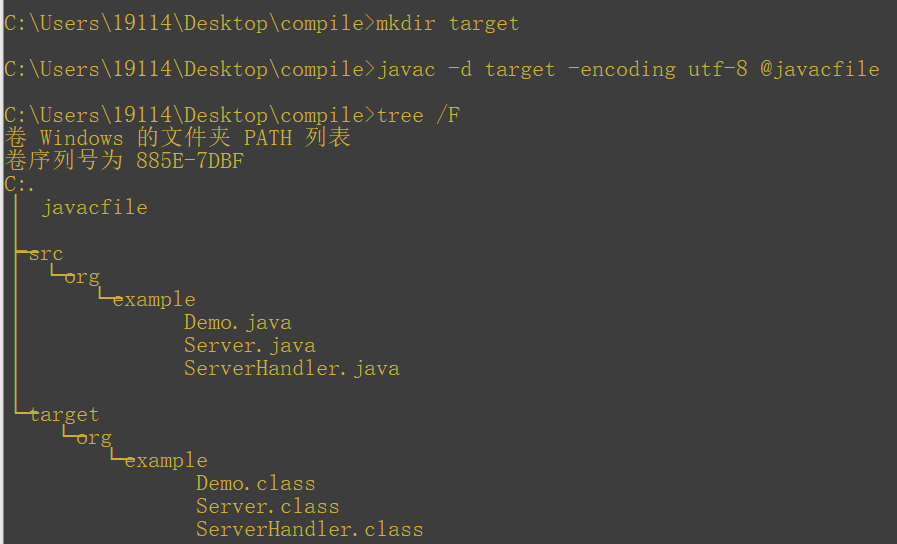The height and width of the screenshot is (544, 897).
Task: Click the 'C:.' root path line
Action: [19, 184]
